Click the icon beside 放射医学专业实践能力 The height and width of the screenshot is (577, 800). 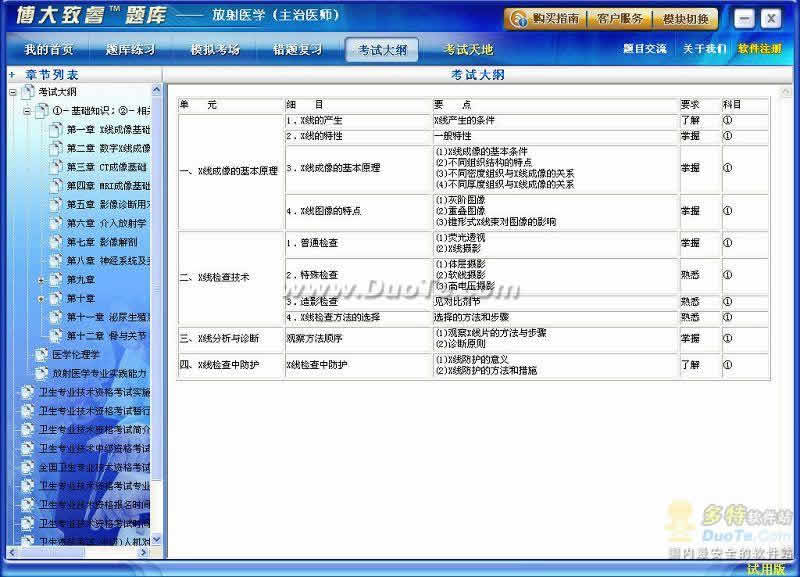coord(42,373)
